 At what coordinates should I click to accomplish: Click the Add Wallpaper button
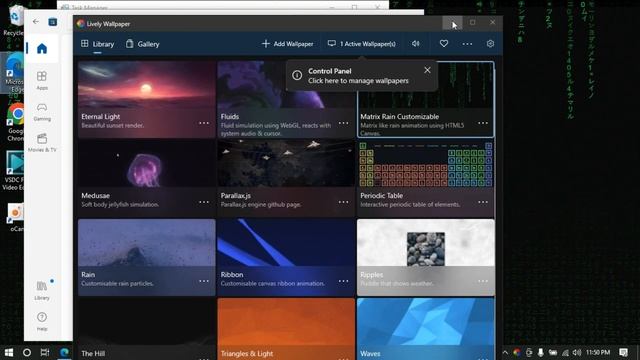coord(287,44)
